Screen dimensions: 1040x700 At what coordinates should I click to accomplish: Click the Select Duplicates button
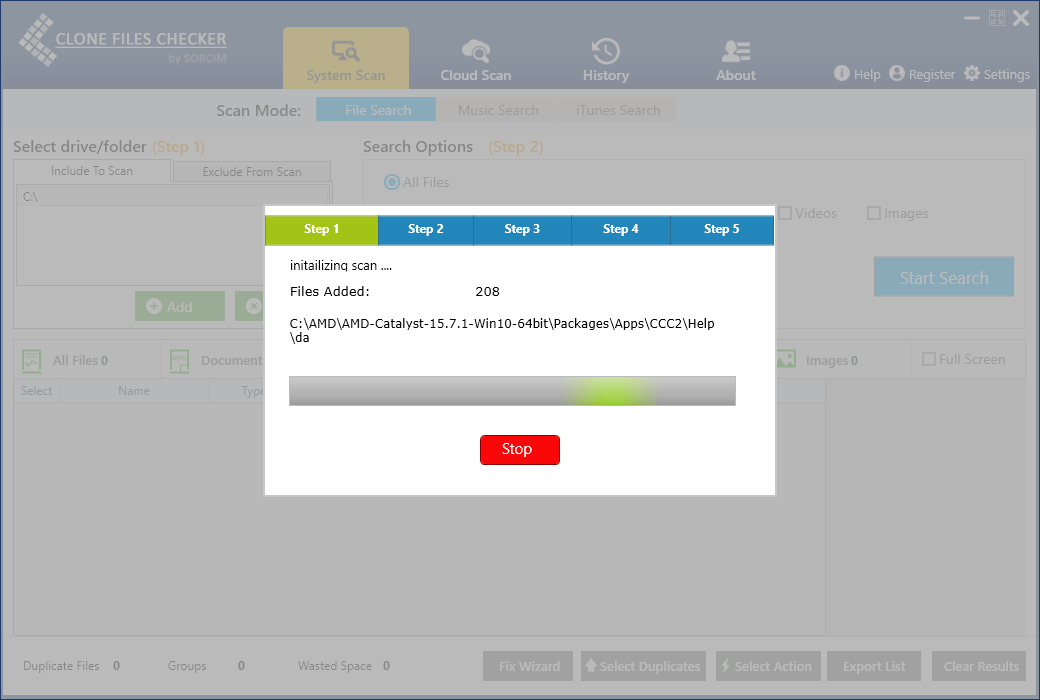[643, 665]
